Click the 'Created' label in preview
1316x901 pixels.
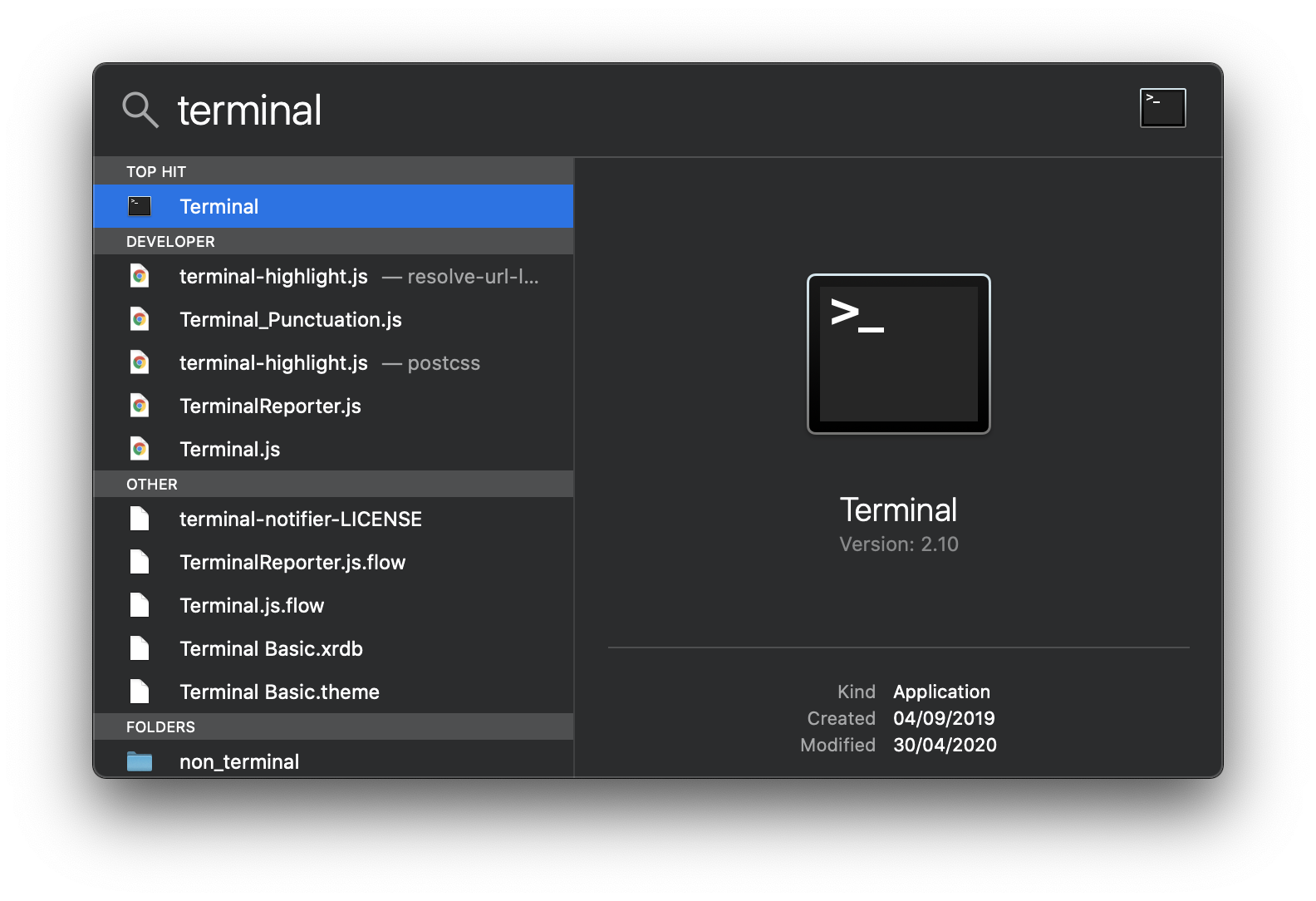click(x=842, y=718)
